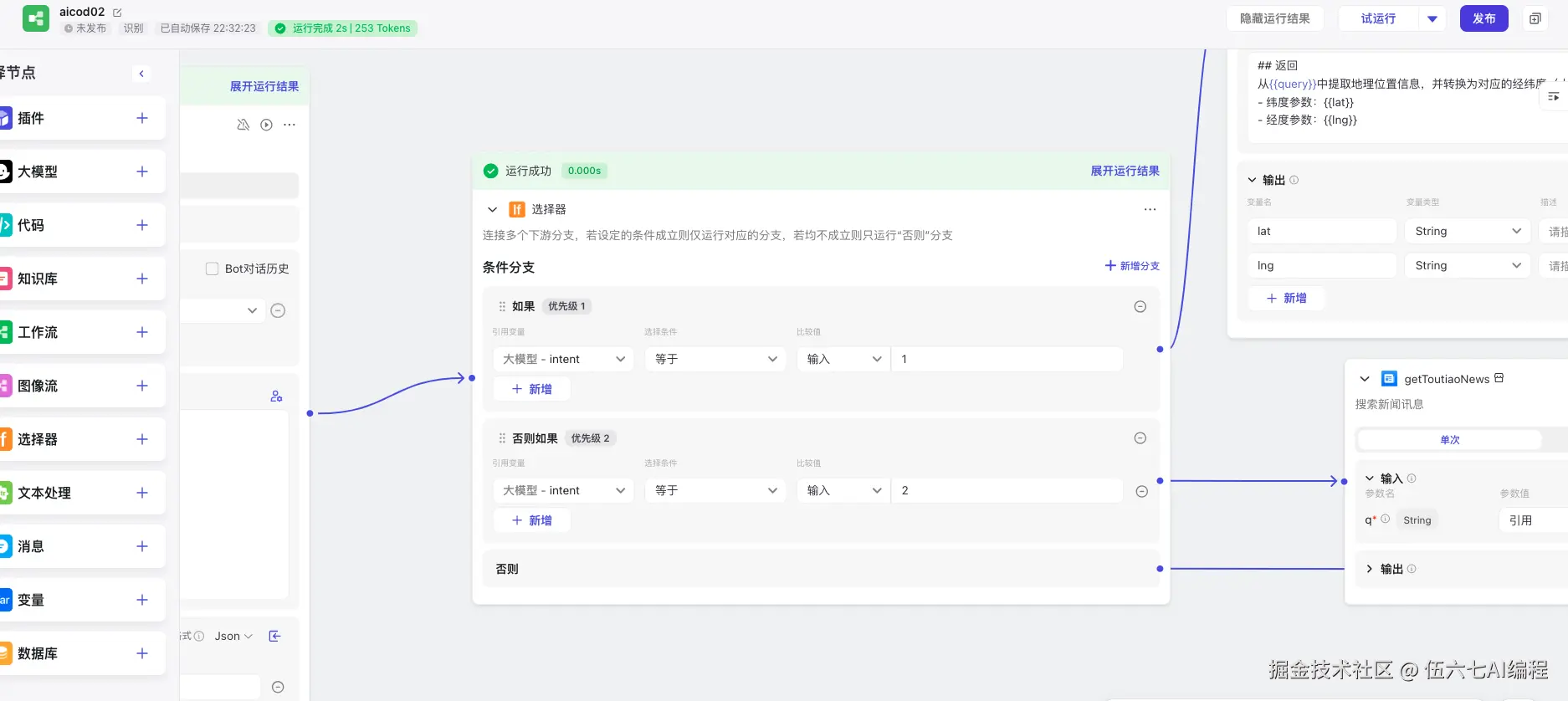This screenshot has height=701, width=1568.
Task: Add a 选择器 node with its plus icon
Action: (142, 439)
